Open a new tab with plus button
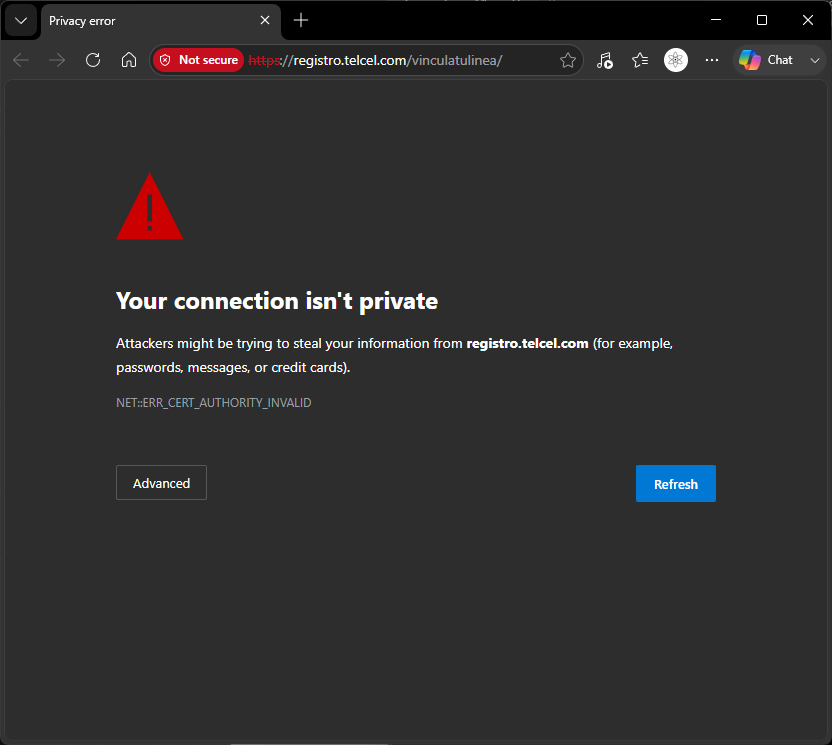The height and width of the screenshot is (745, 832). [301, 20]
